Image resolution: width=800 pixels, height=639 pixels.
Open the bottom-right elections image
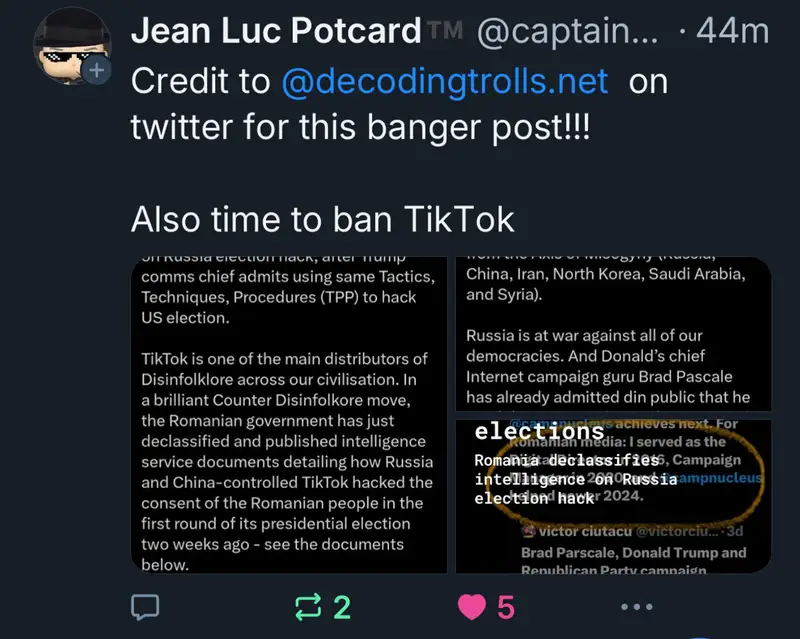click(613, 497)
